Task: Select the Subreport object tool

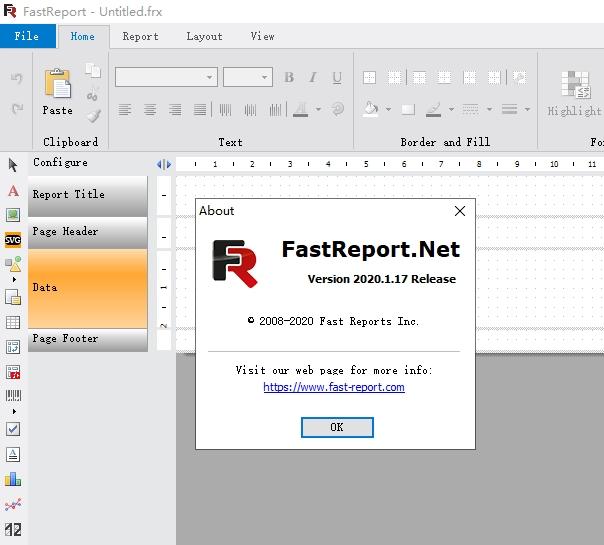Action: pyautogui.click(x=13, y=297)
